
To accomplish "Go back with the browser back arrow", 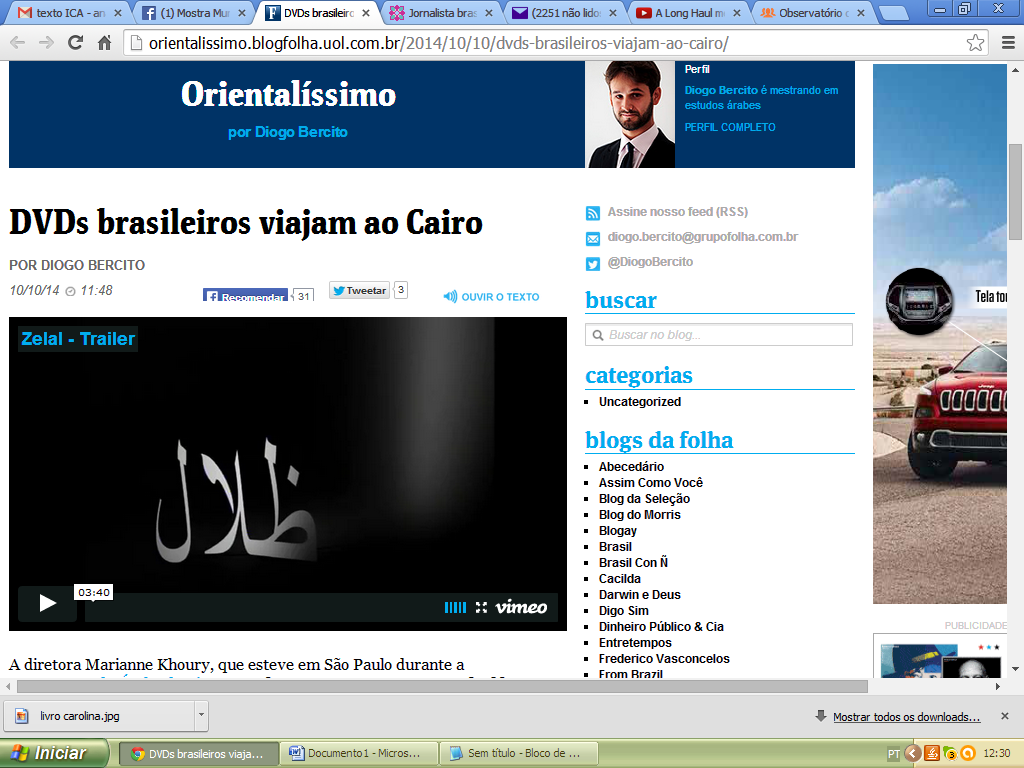I will [18, 43].
